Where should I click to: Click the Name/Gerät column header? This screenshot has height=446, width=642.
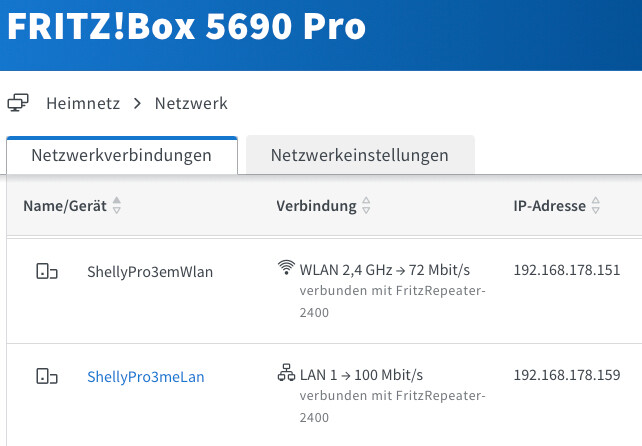(65, 207)
